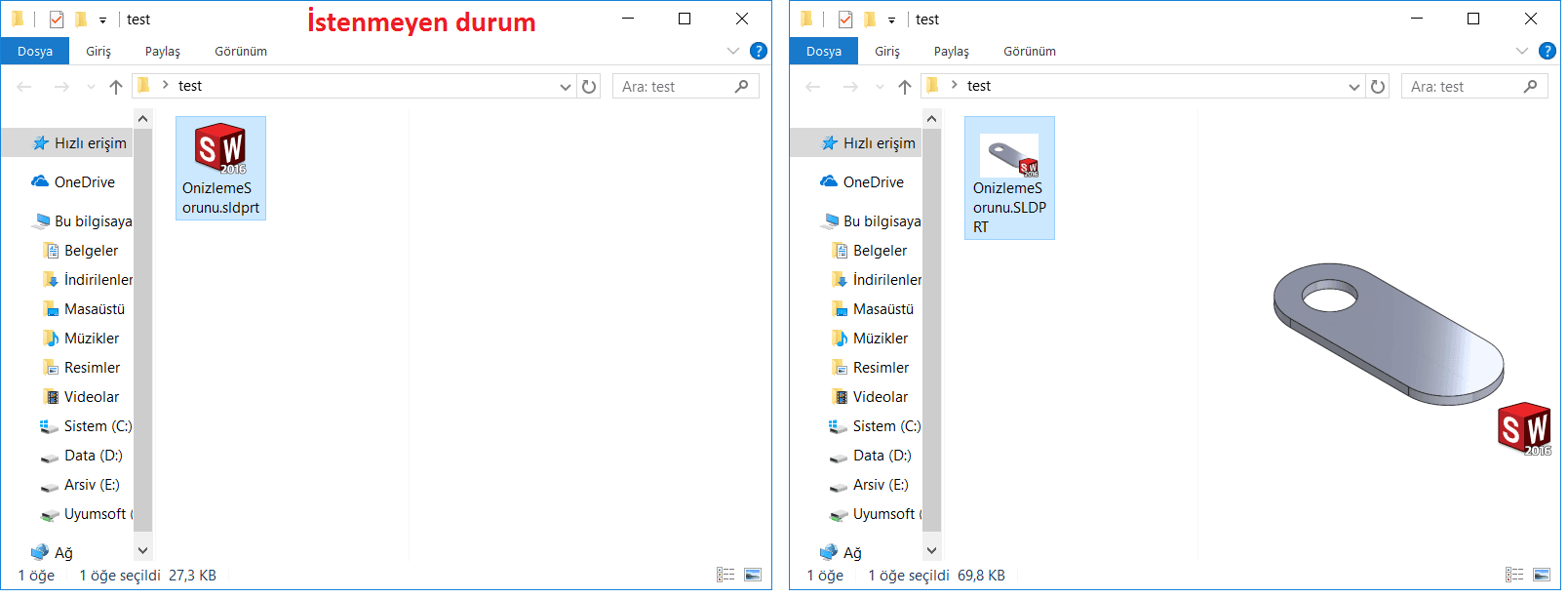Click the sidebar scroll down arrow in left window
This screenshot has height=598, width=1568.
point(143,551)
